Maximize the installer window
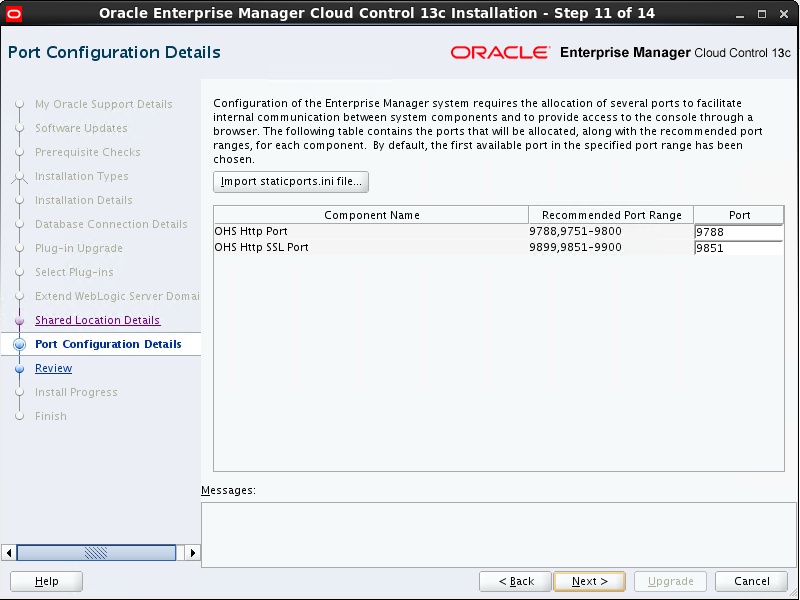 click(x=762, y=14)
